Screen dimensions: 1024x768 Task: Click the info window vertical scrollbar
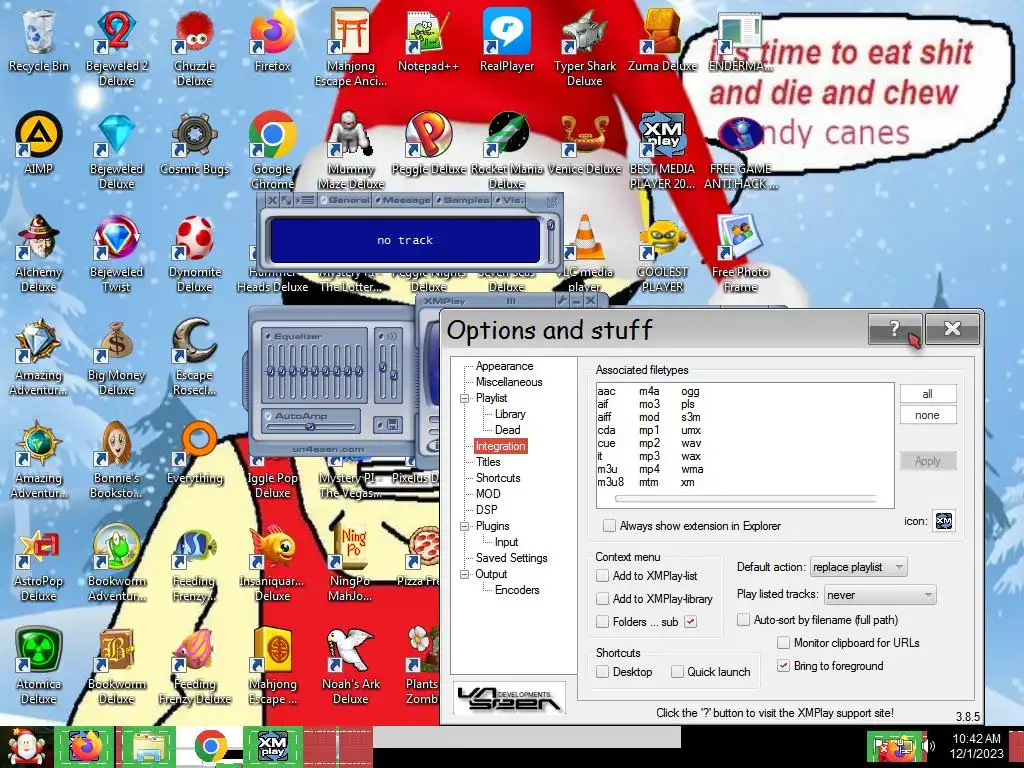pos(551,240)
